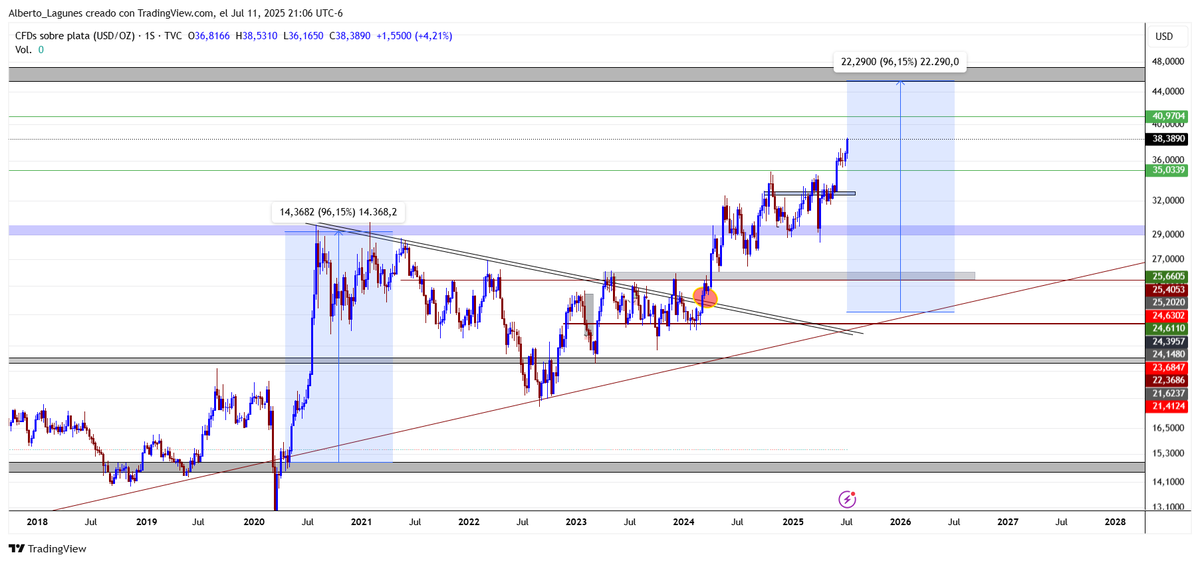The image size is (1200, 563).
Task: Click the 2023 label on the time axis
Action: pos(576,522)
